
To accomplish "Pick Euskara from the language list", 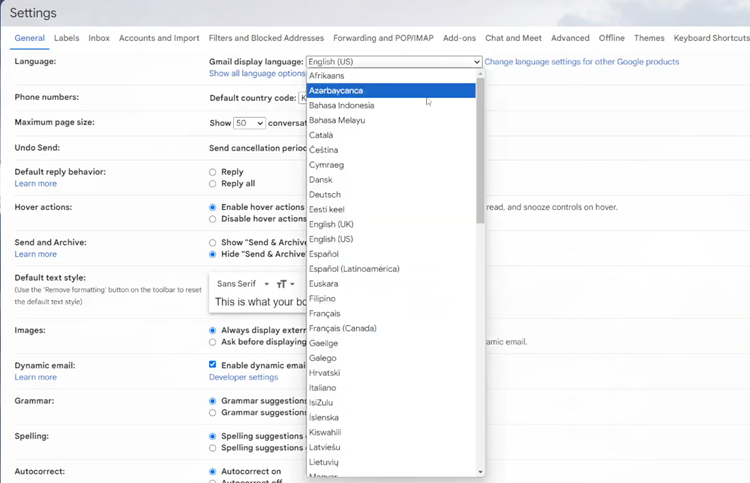I will (x=391, y=283).
